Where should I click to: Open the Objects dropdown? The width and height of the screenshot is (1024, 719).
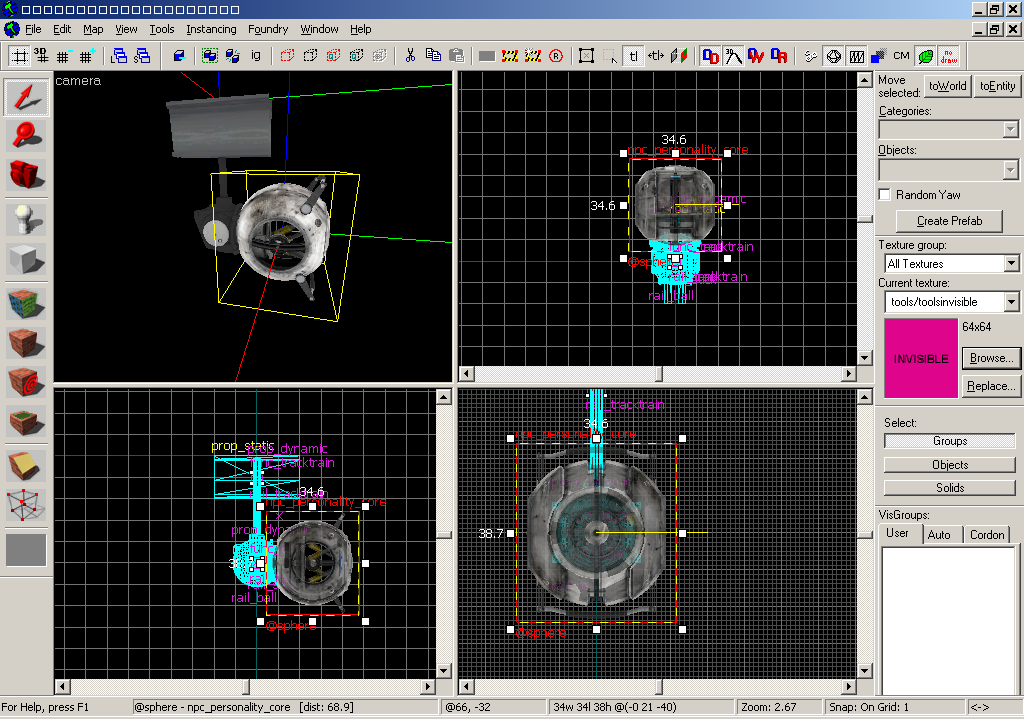pyautogui.click(x=1010, y=170)
